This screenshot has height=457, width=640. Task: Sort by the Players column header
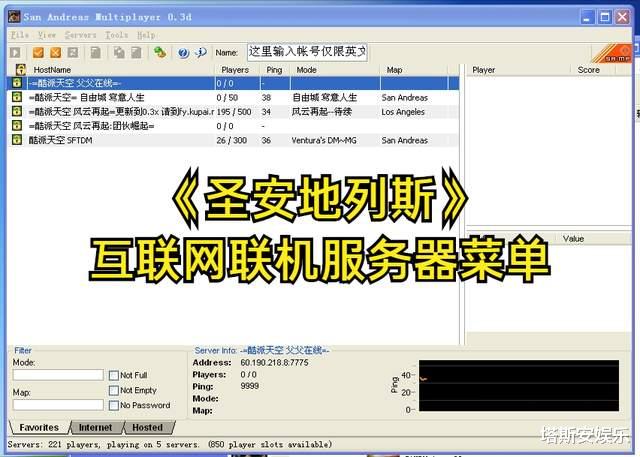click(237, 70)
